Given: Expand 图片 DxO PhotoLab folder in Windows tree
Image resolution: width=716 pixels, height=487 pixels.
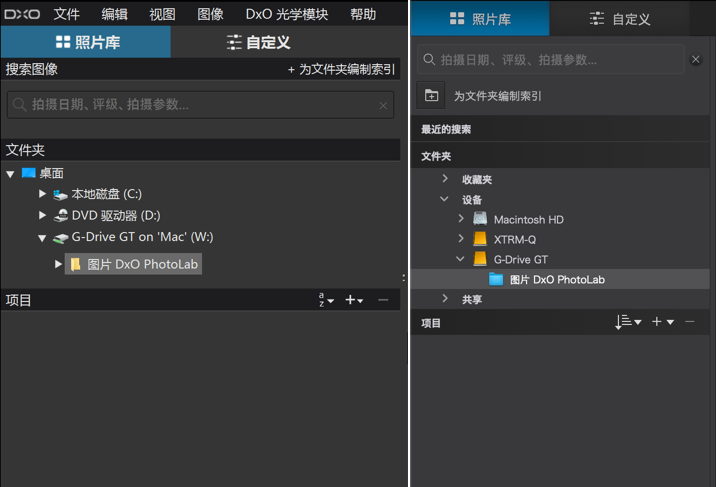Looking at the screenshot, I should [x=58, y=264].
